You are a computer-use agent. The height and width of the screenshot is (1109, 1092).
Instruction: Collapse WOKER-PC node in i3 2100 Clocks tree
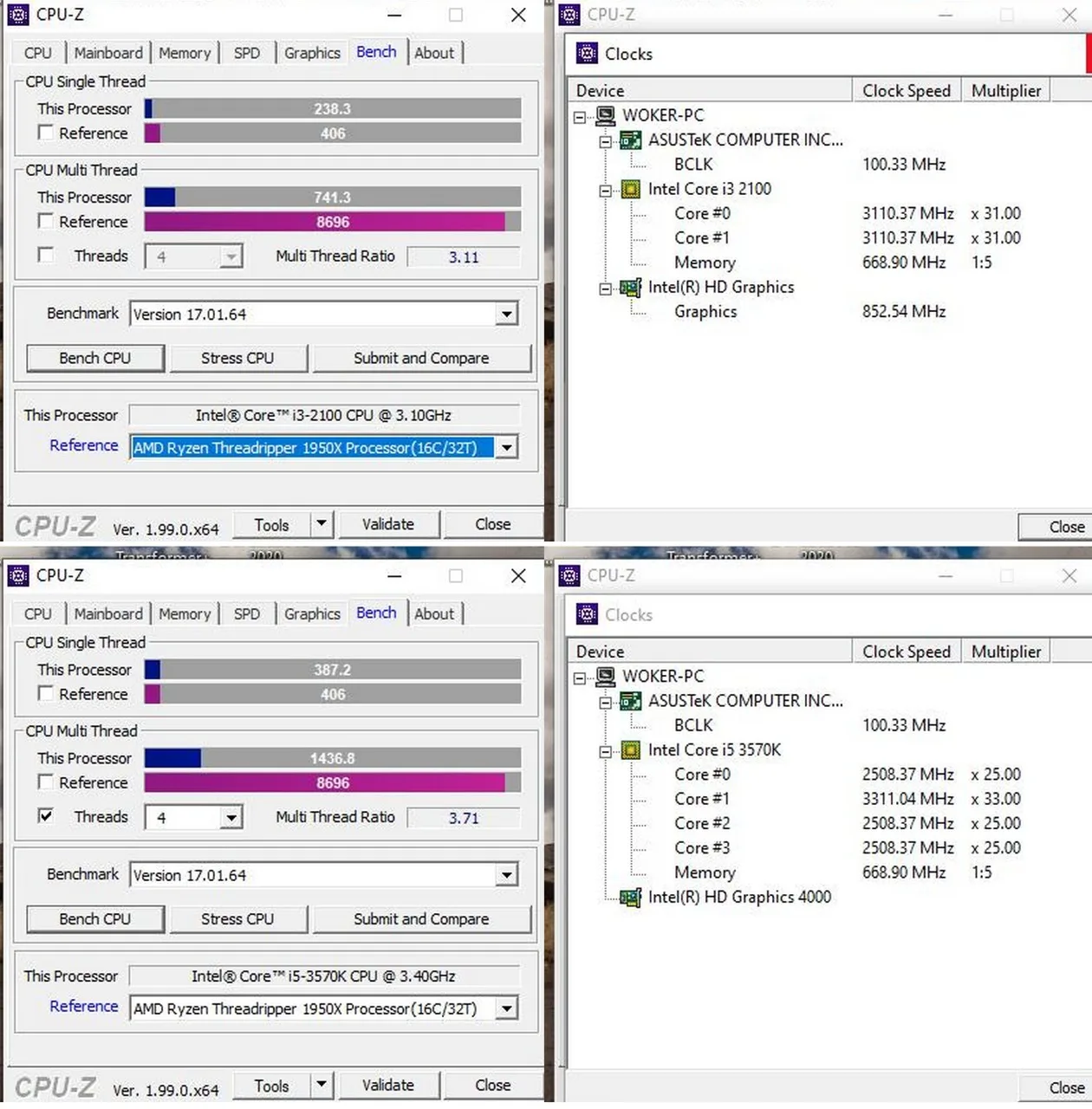(580, 116)
